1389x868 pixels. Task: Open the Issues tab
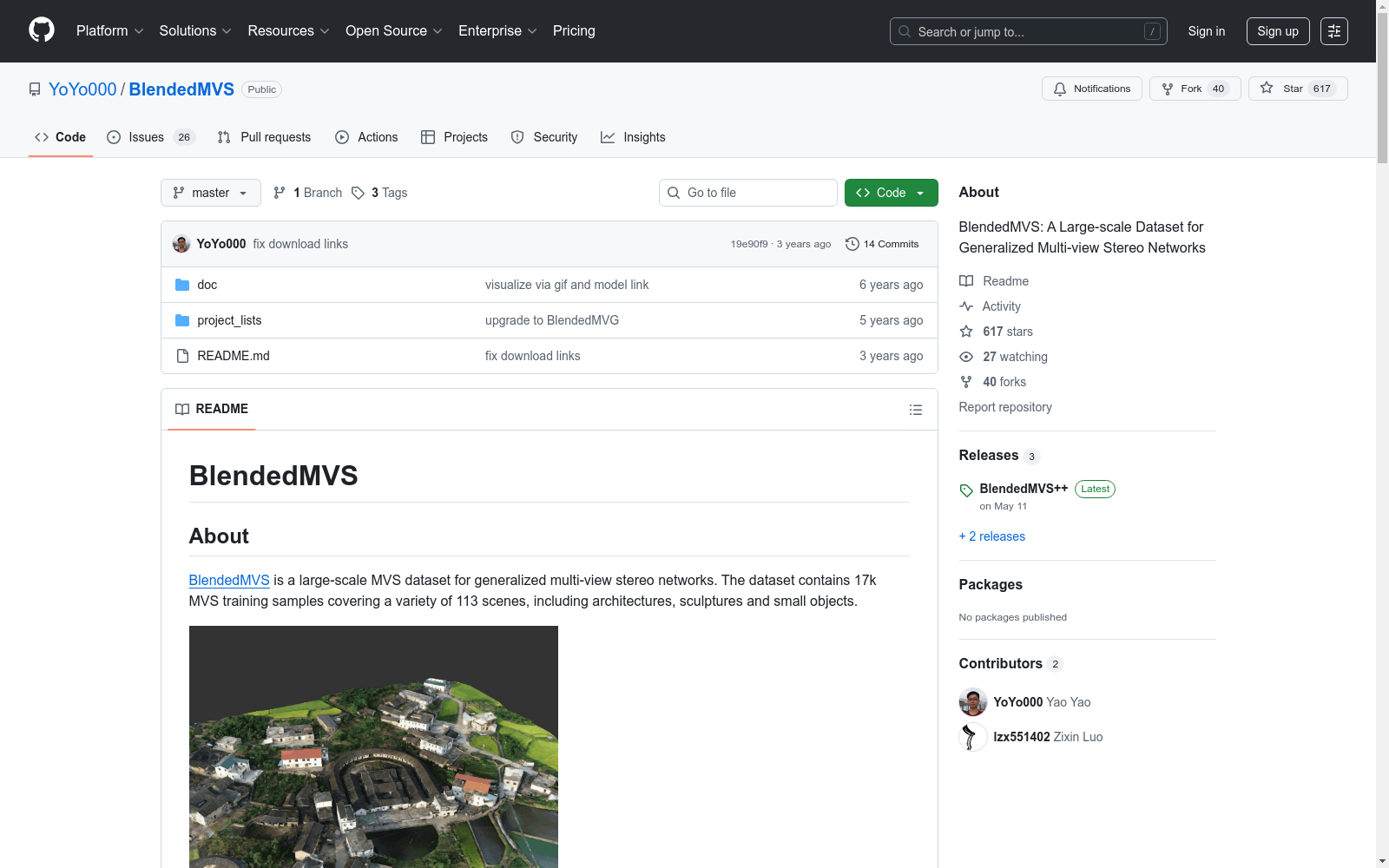[151, 137]
